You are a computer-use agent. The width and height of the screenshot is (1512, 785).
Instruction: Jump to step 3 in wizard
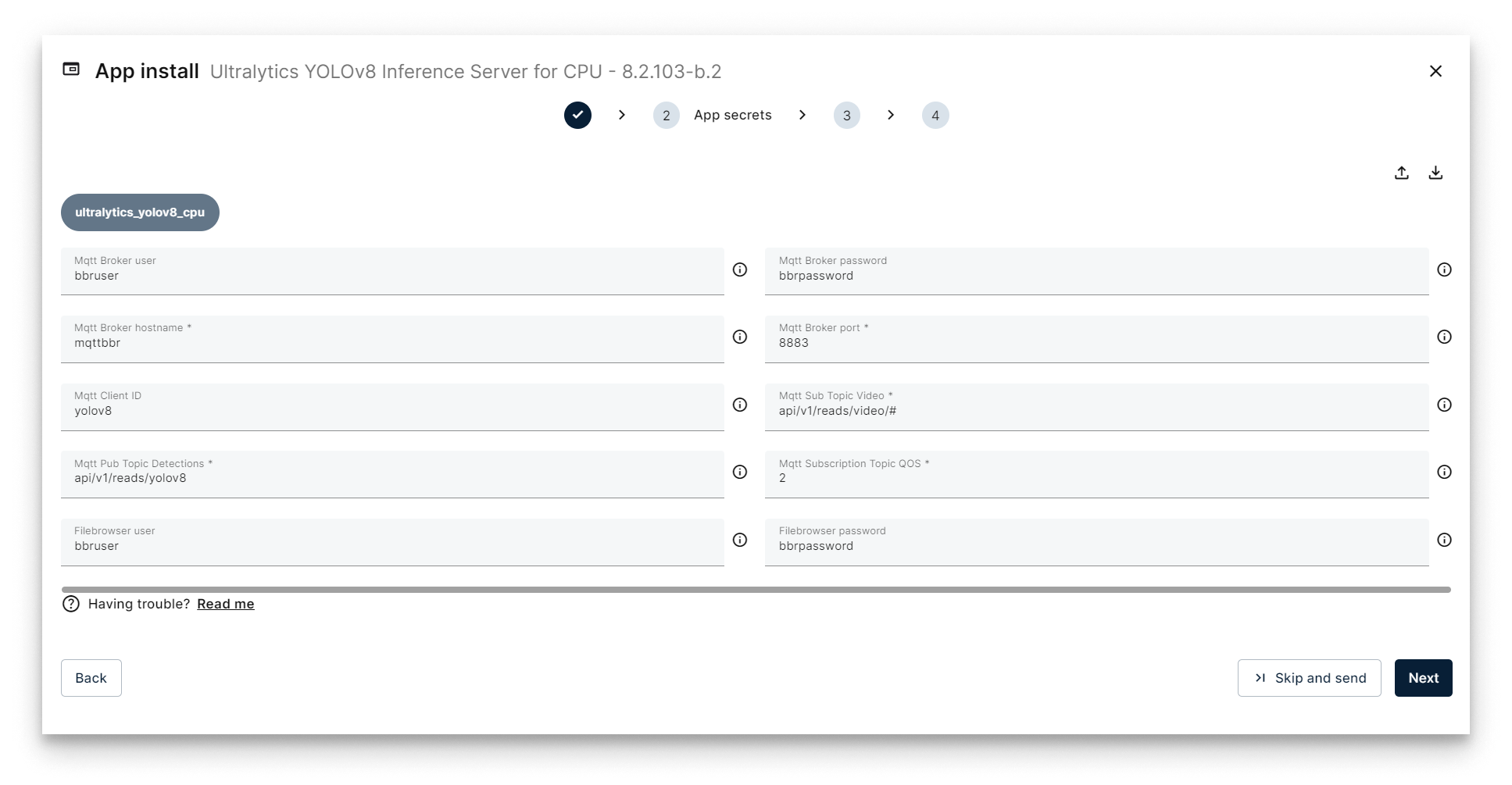click(x=846, y=116)
